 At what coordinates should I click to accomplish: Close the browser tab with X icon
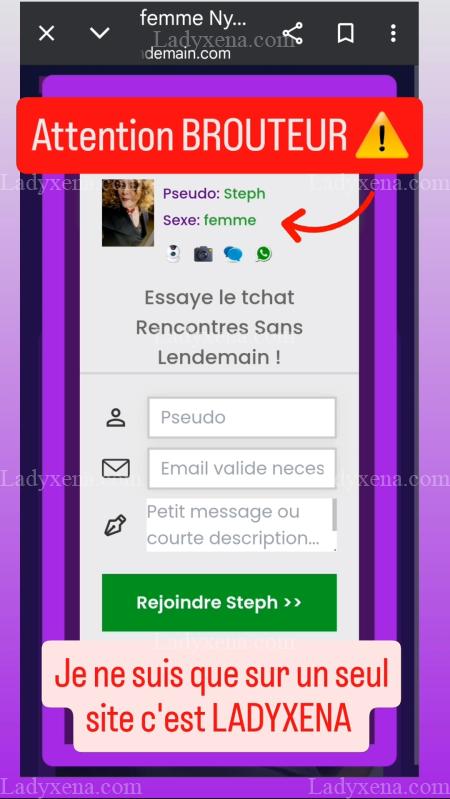point(46,34)
